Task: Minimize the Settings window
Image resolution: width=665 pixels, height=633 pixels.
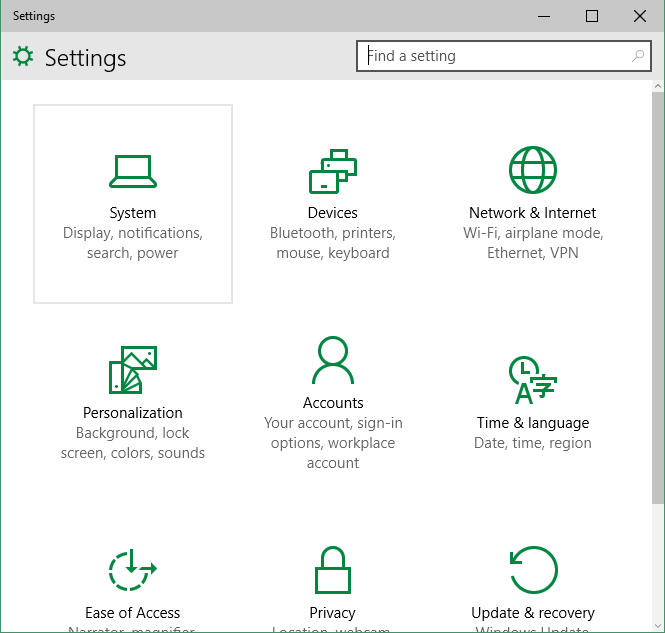Action: pos(545,16)
